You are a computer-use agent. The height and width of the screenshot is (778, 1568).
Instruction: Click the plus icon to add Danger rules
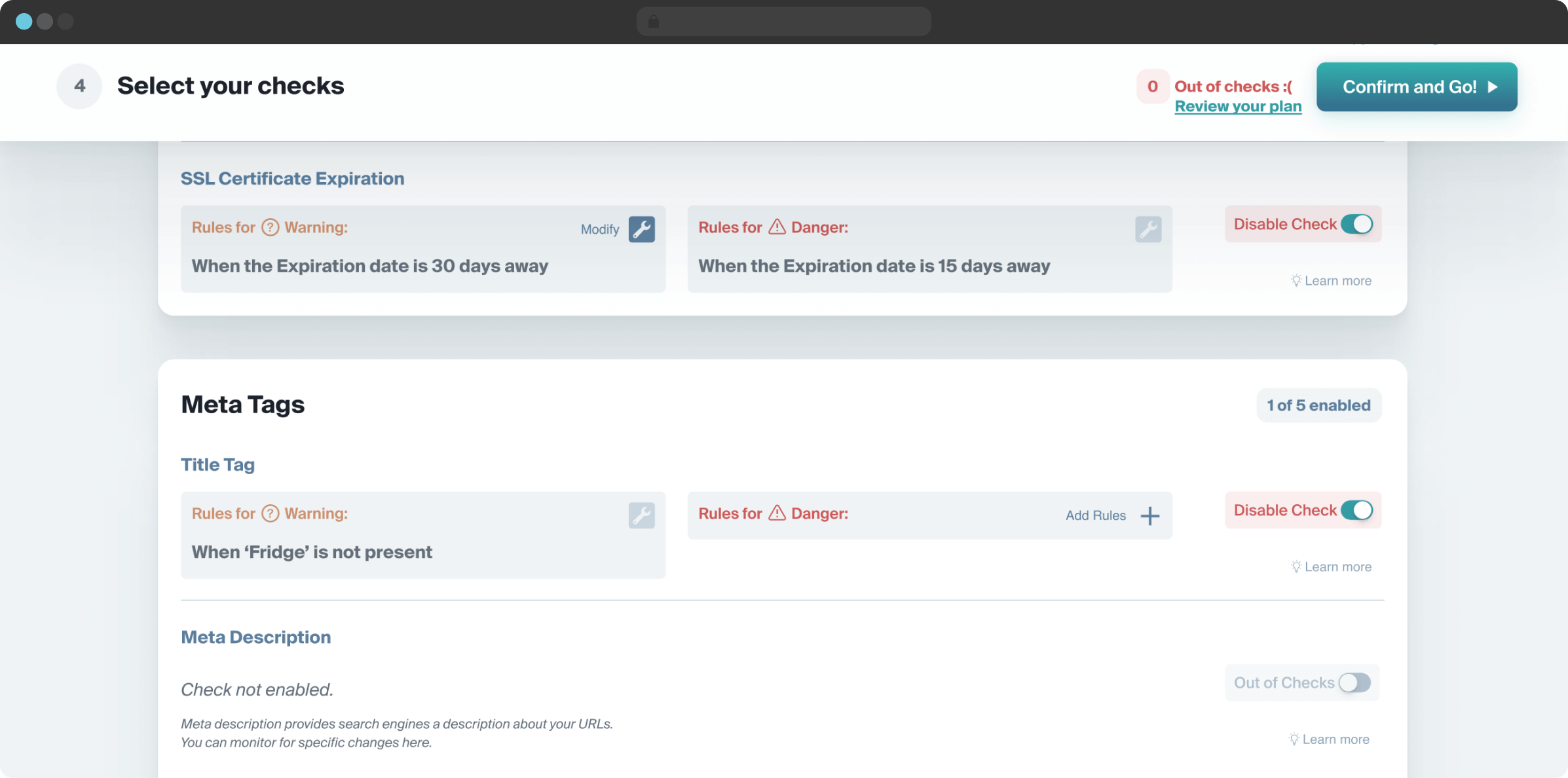tap(1149, 515)
